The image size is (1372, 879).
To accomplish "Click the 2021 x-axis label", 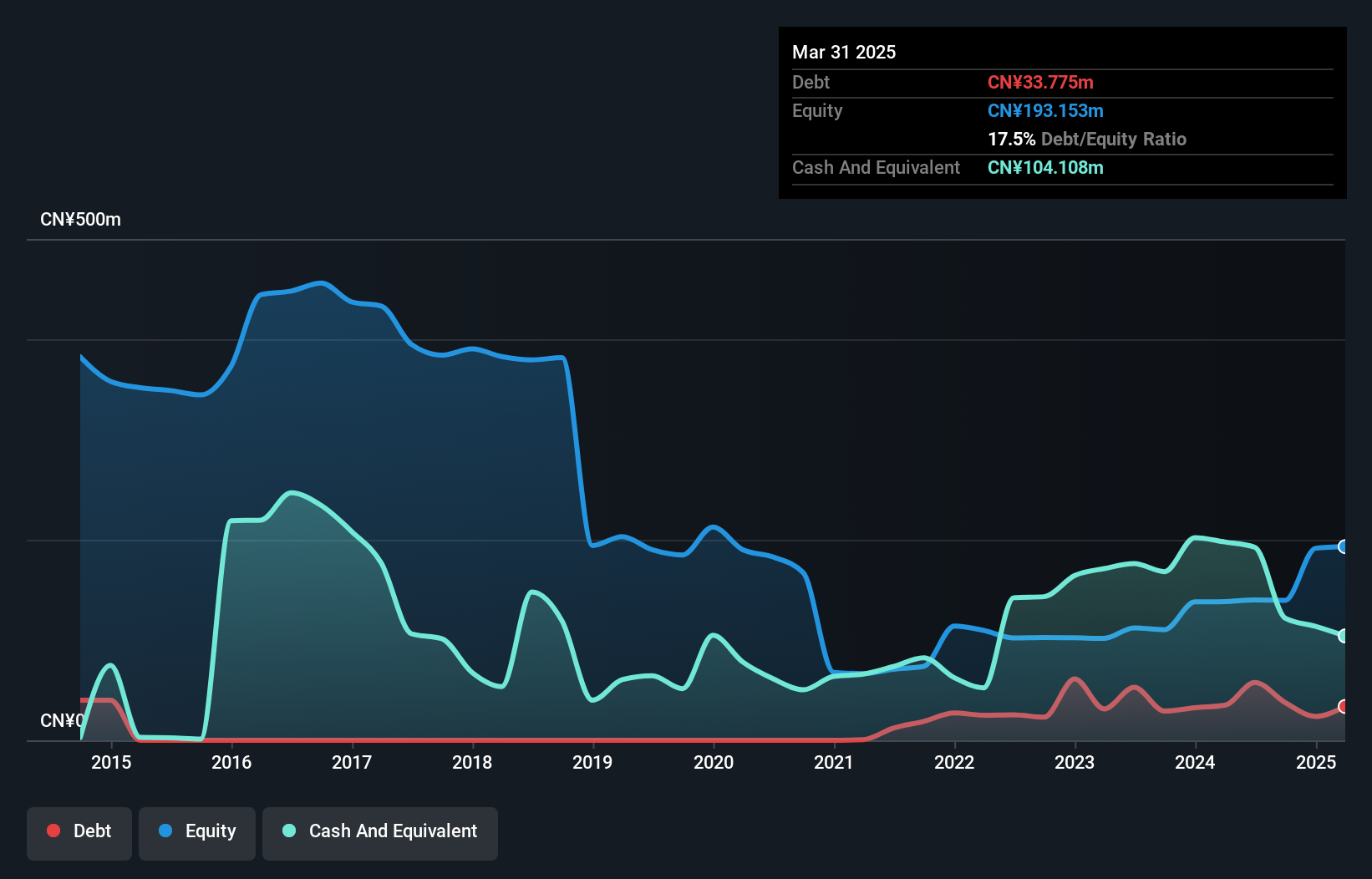I will click(x=834, y=762).
